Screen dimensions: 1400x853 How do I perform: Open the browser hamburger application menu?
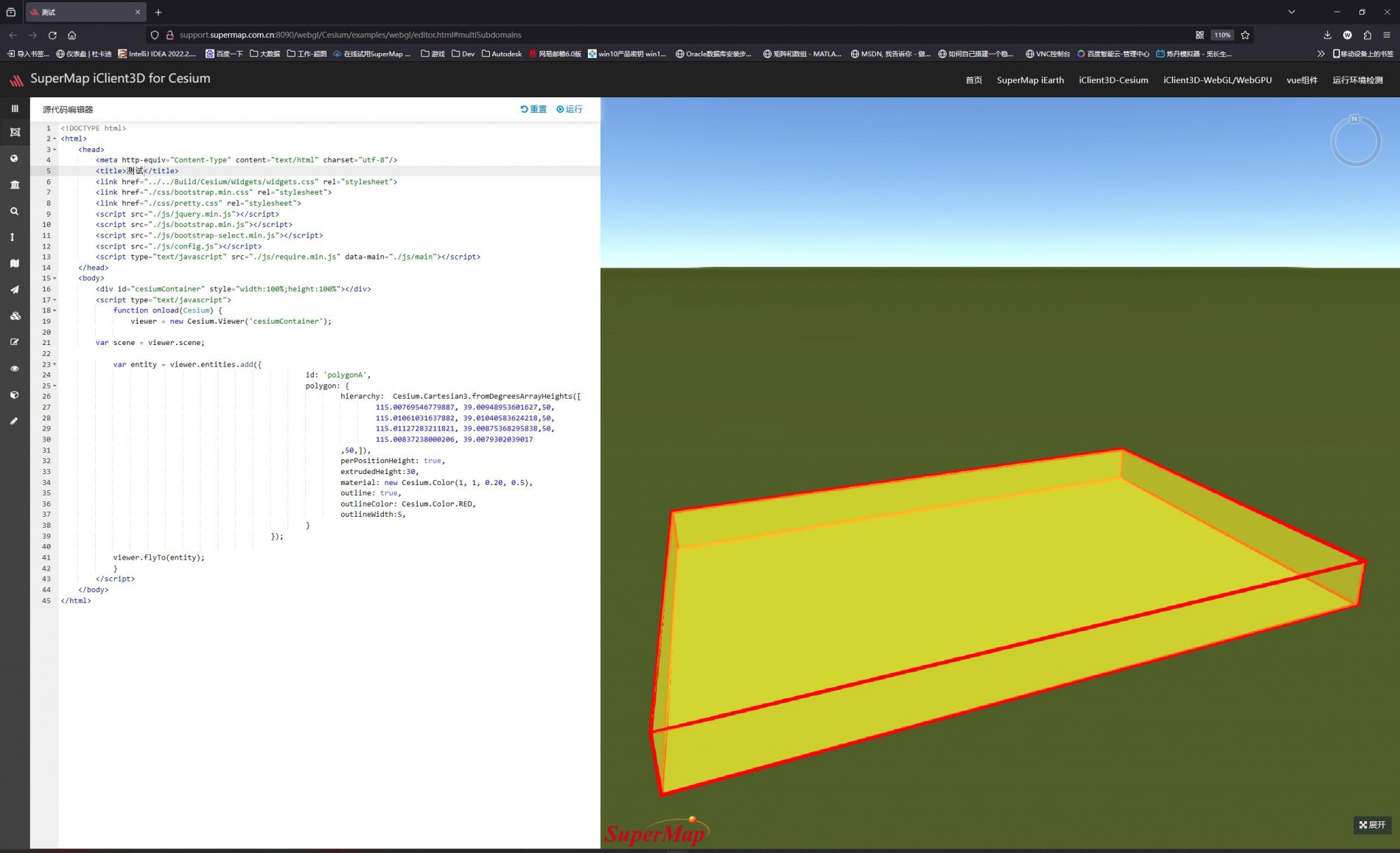(1387, 35)
